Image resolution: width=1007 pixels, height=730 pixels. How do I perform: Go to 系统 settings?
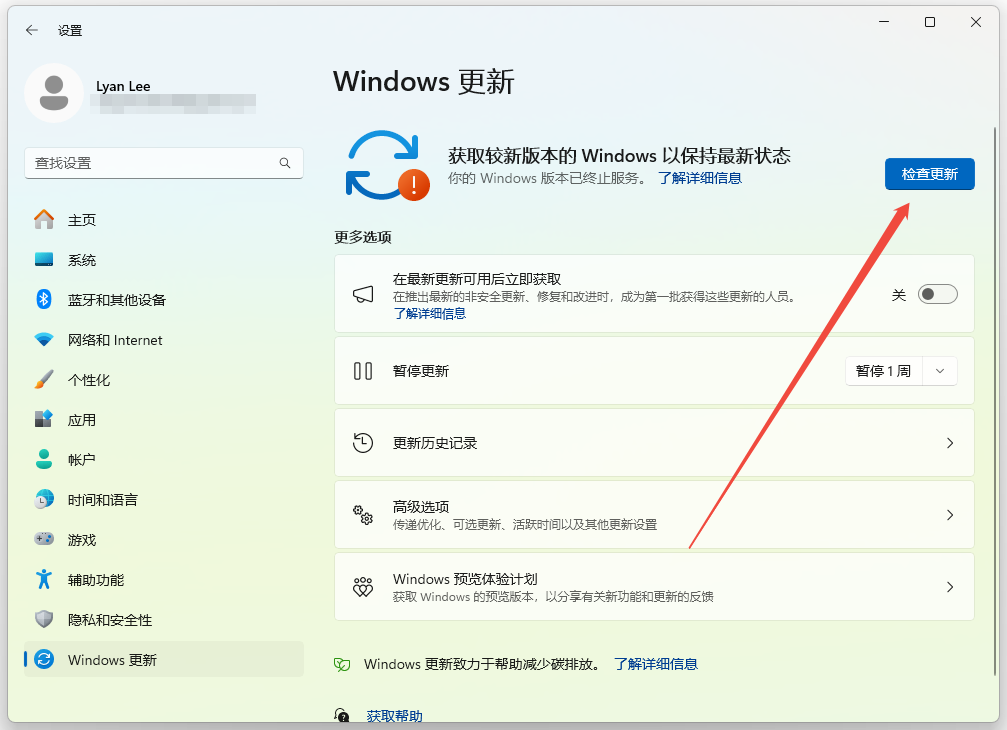pos(164,259)
